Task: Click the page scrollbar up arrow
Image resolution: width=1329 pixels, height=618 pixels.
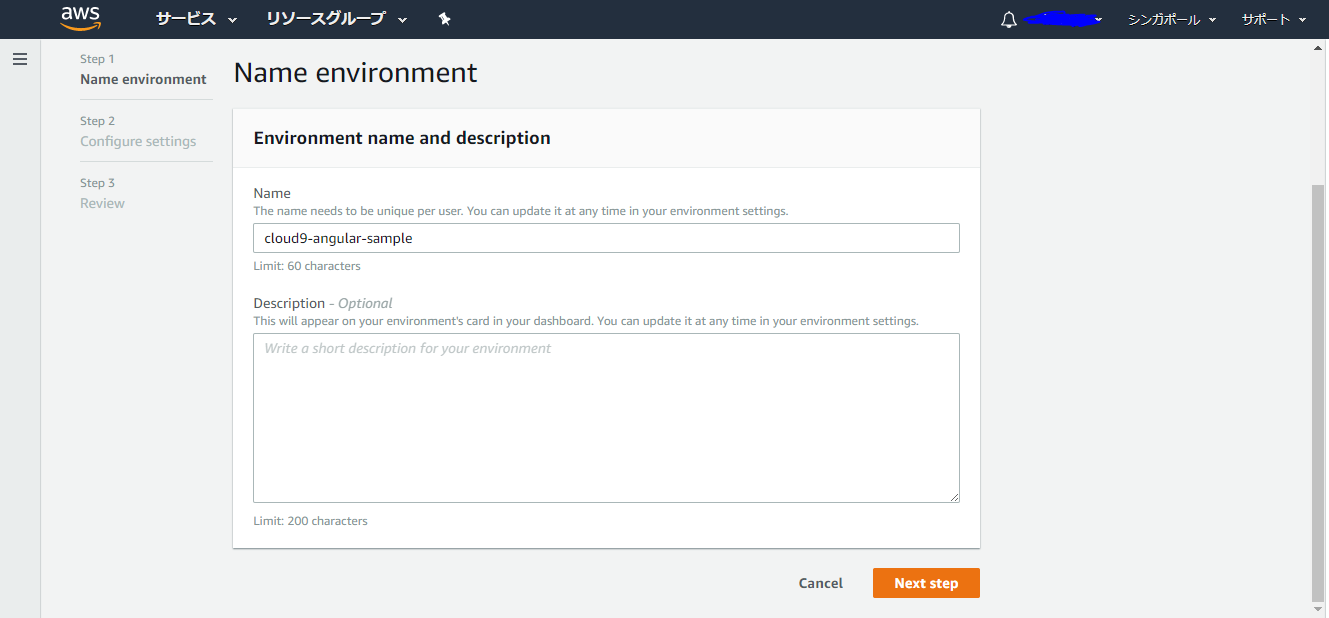Action: coord(1318,48)
